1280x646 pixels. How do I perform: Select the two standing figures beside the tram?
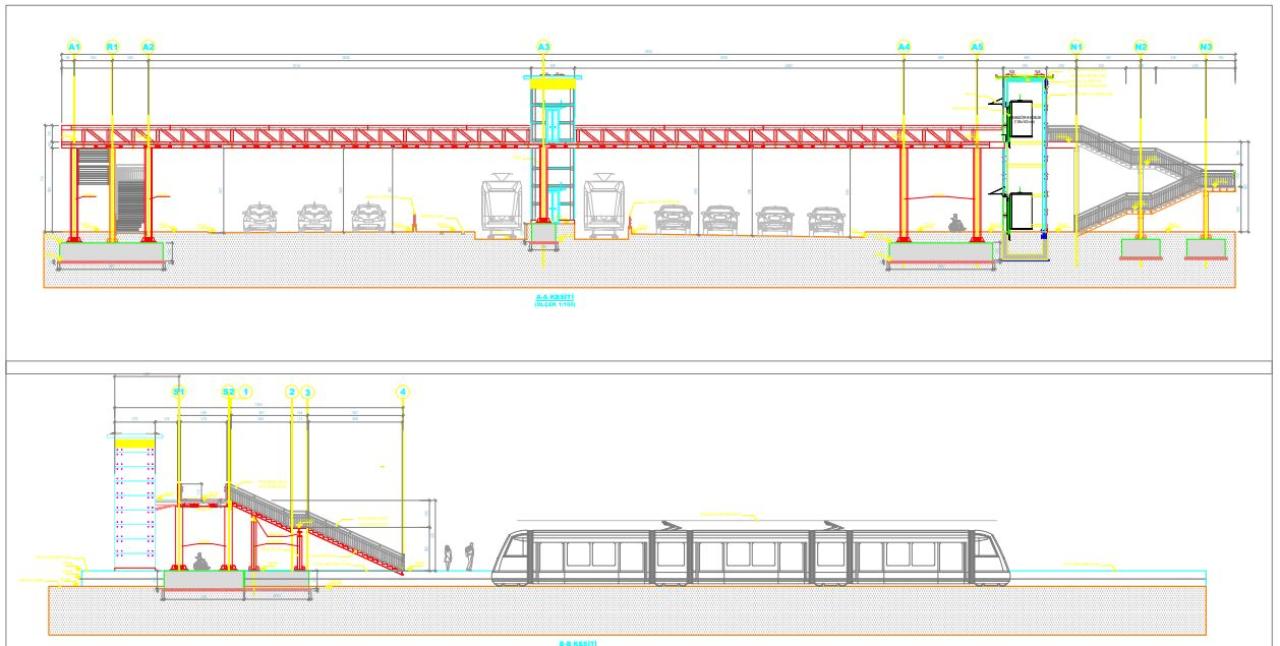coord(458,557)
